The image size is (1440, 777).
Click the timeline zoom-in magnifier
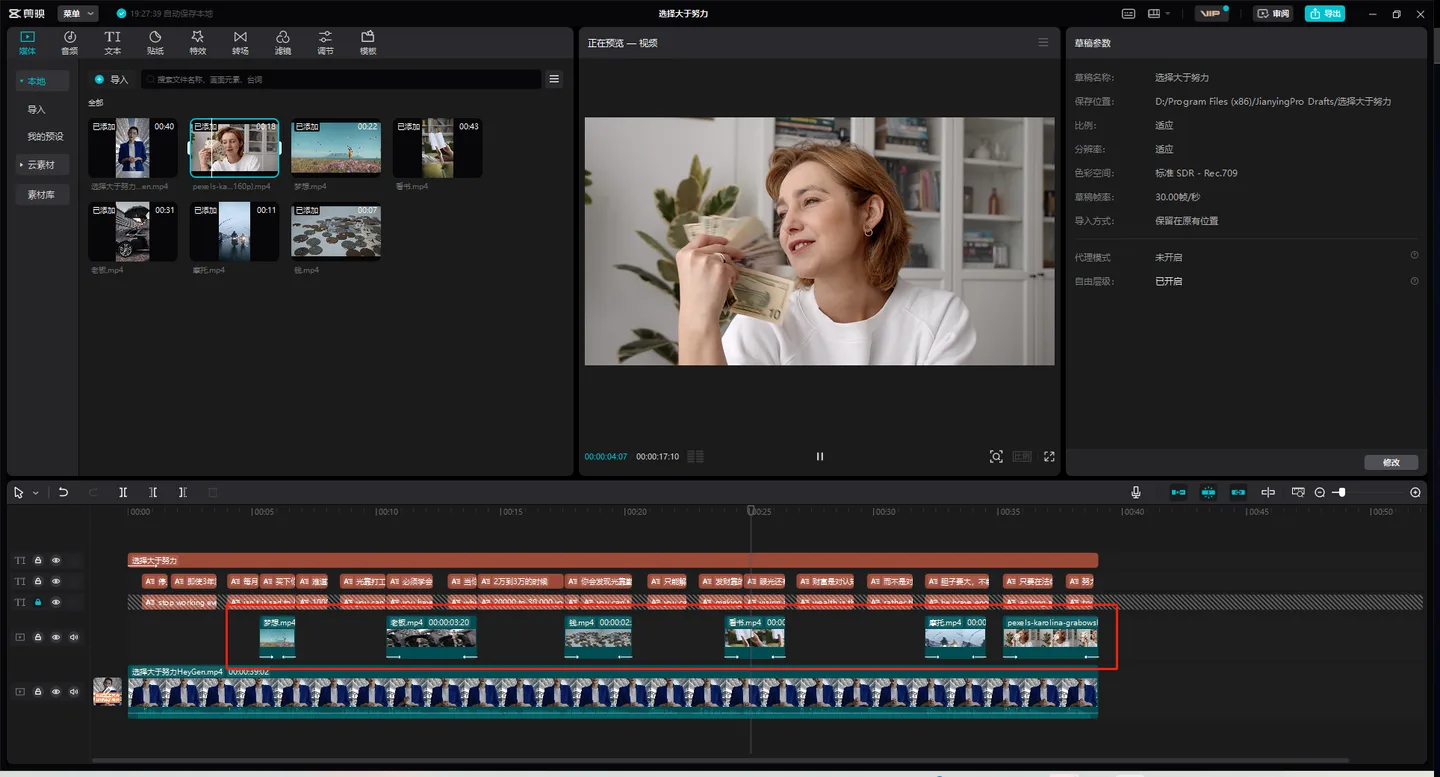coord(1415,492)
